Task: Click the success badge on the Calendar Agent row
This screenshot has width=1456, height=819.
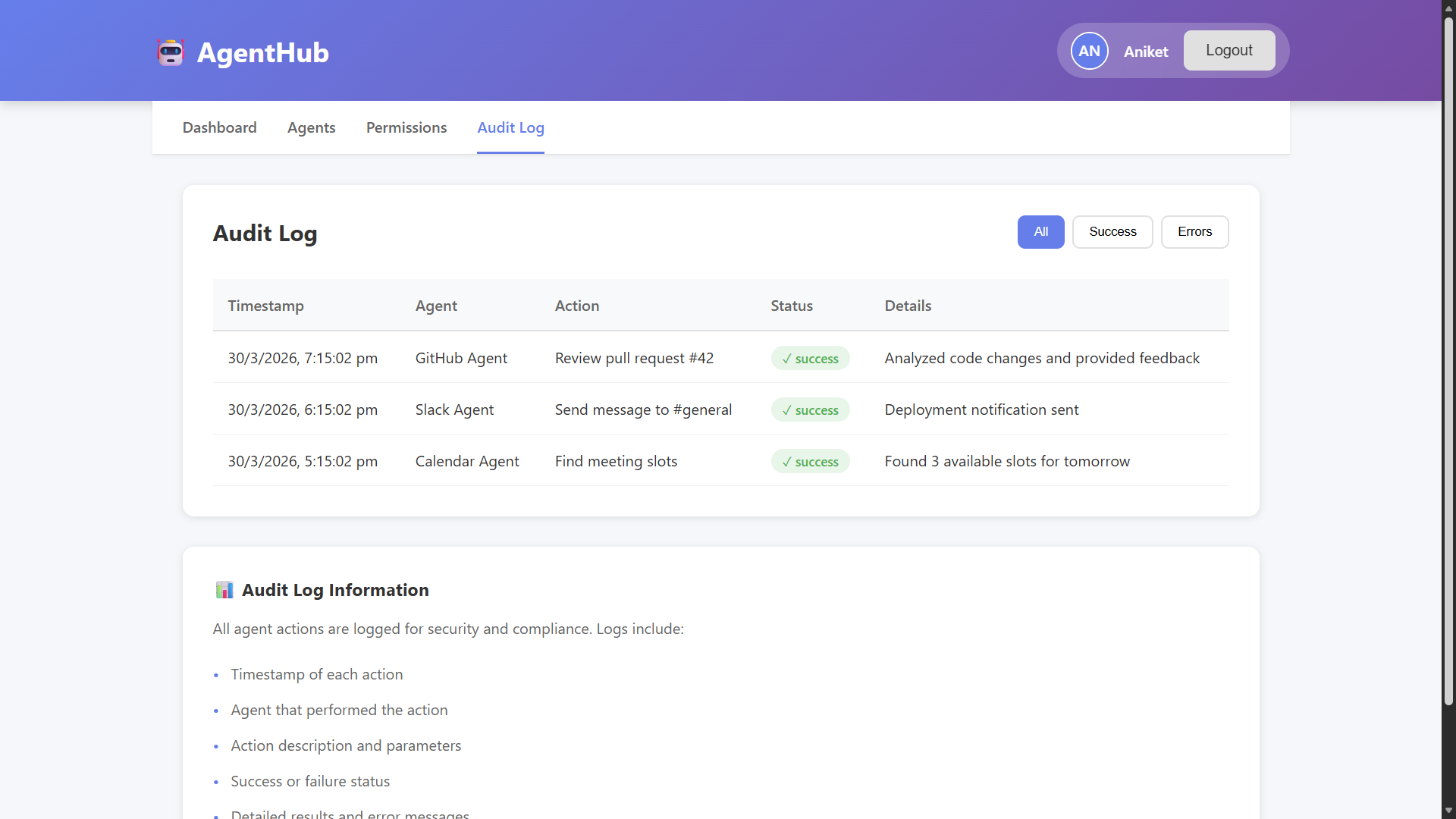Action: (810, 462)
